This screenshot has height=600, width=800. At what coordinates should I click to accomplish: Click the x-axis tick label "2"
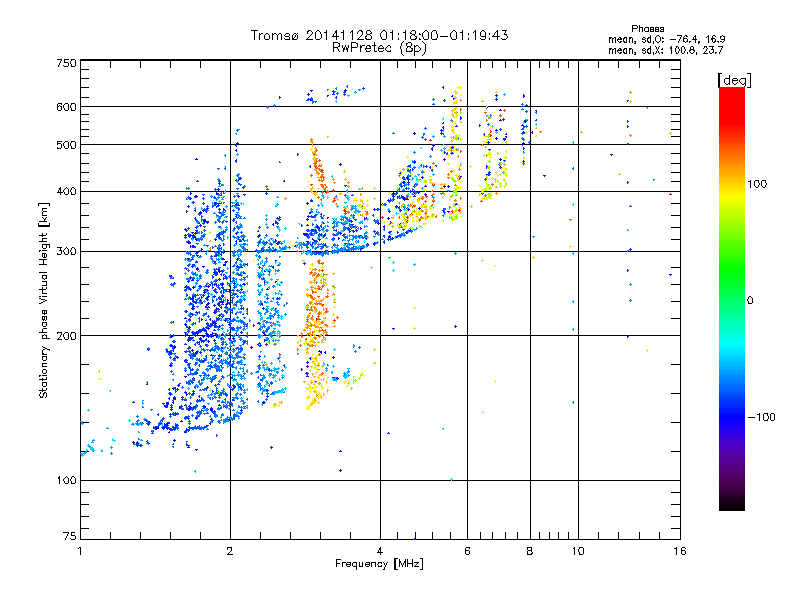(230, 551)
